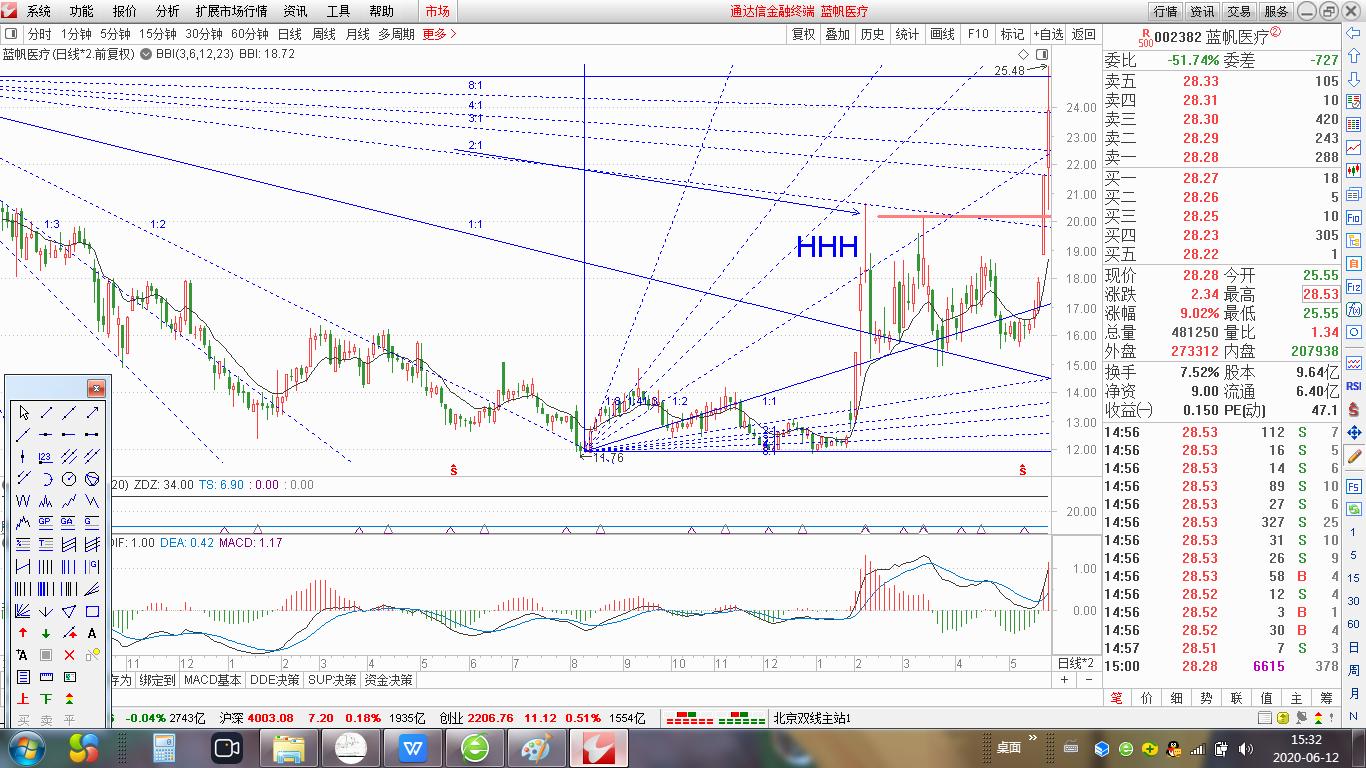Toggle the small square beside 分时
The image size is (1366, 768).
click(11, 34)
